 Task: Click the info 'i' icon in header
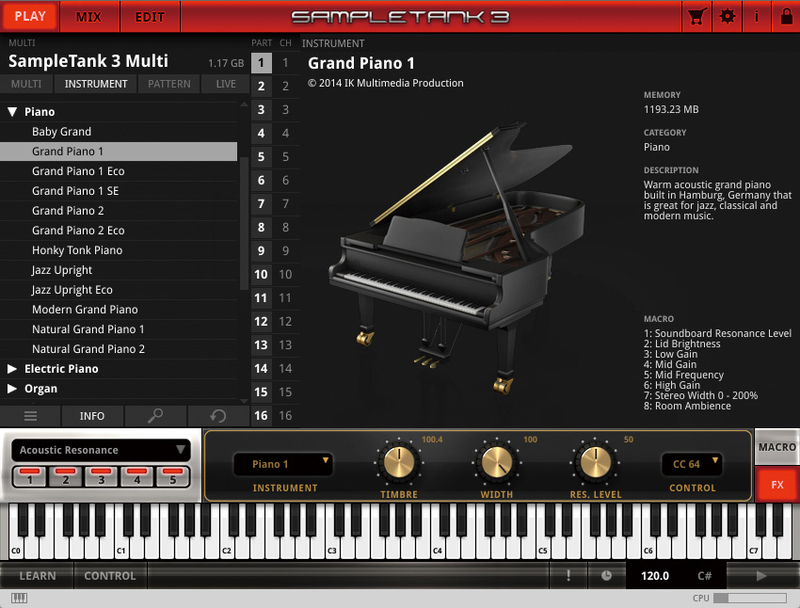pyautogui.click(x=757, y=16)
